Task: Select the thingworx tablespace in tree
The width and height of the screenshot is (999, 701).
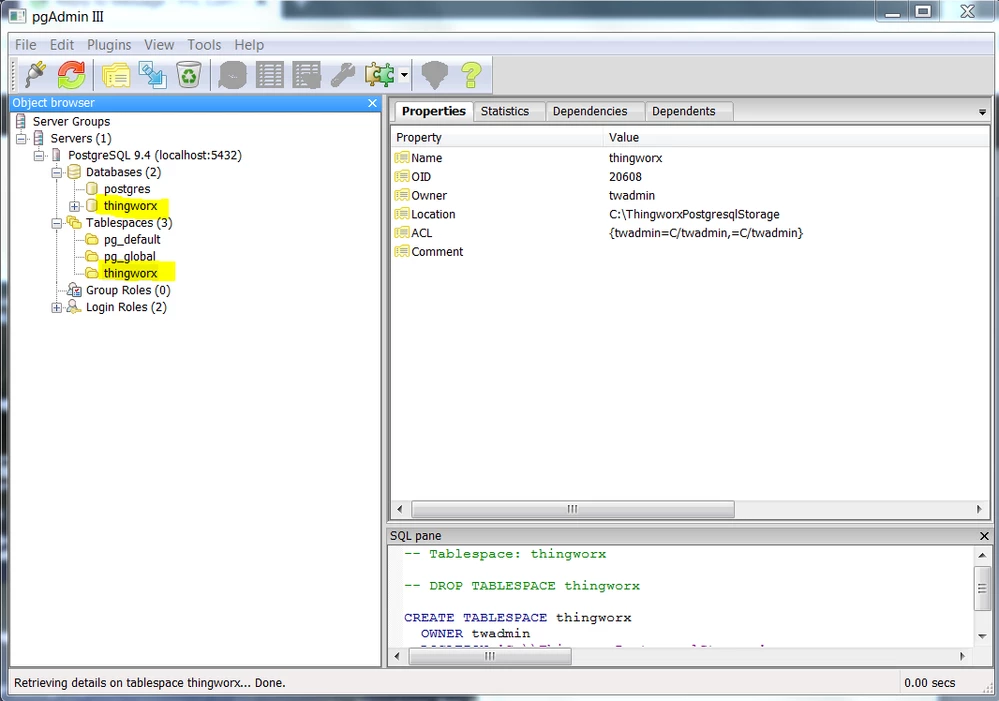Action: point(130,273)
